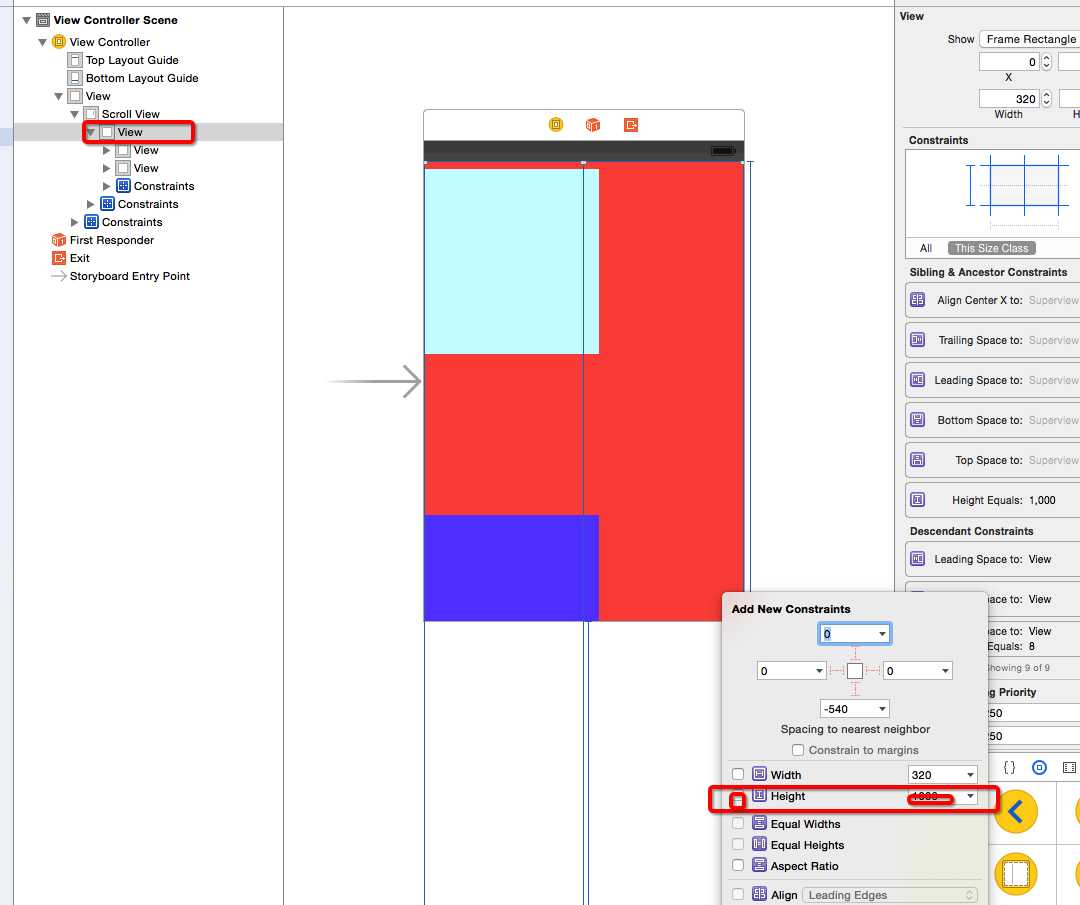1080x905 pixels.
Task: Select the Height Equals 1,000 constraint
Action: (x=993, y=500)
